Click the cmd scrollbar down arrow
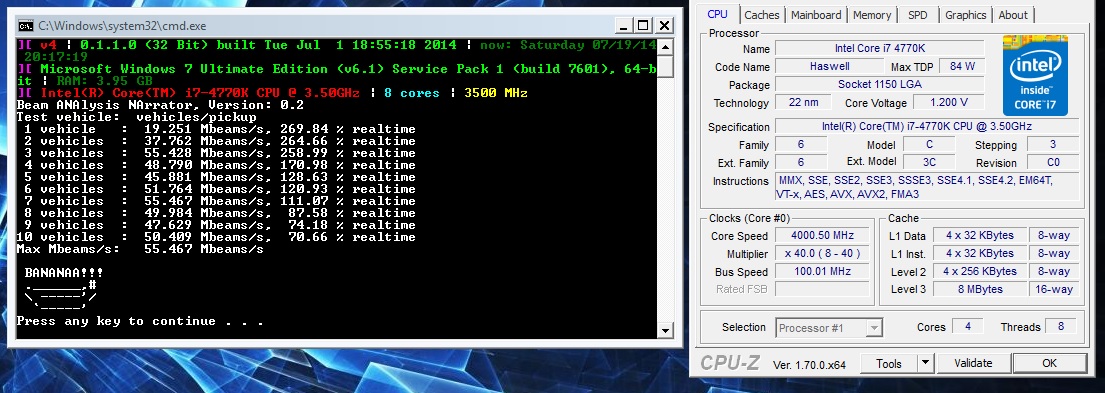Viewport: 1105px width, 393px height. [x=664, y=330]
